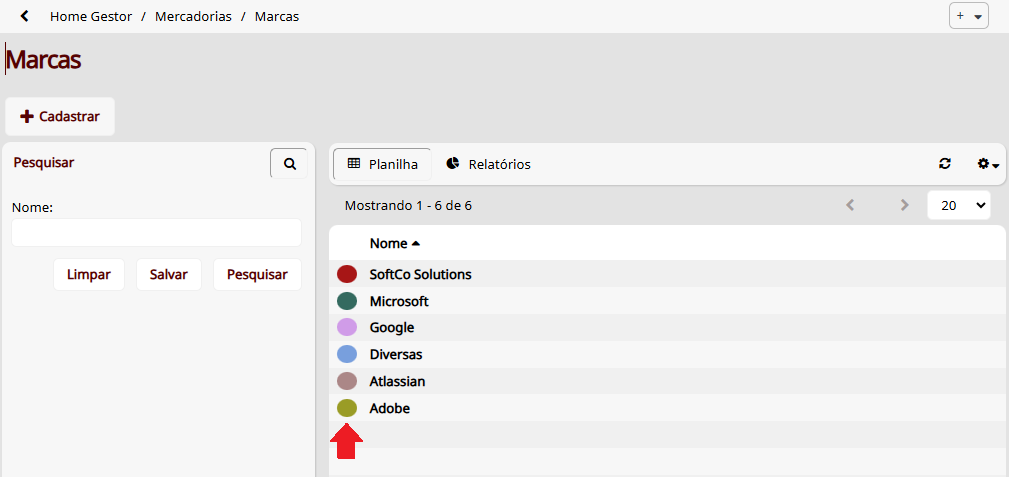
Task: Go to previous page arrow
Action: click(x=850, y=205)
